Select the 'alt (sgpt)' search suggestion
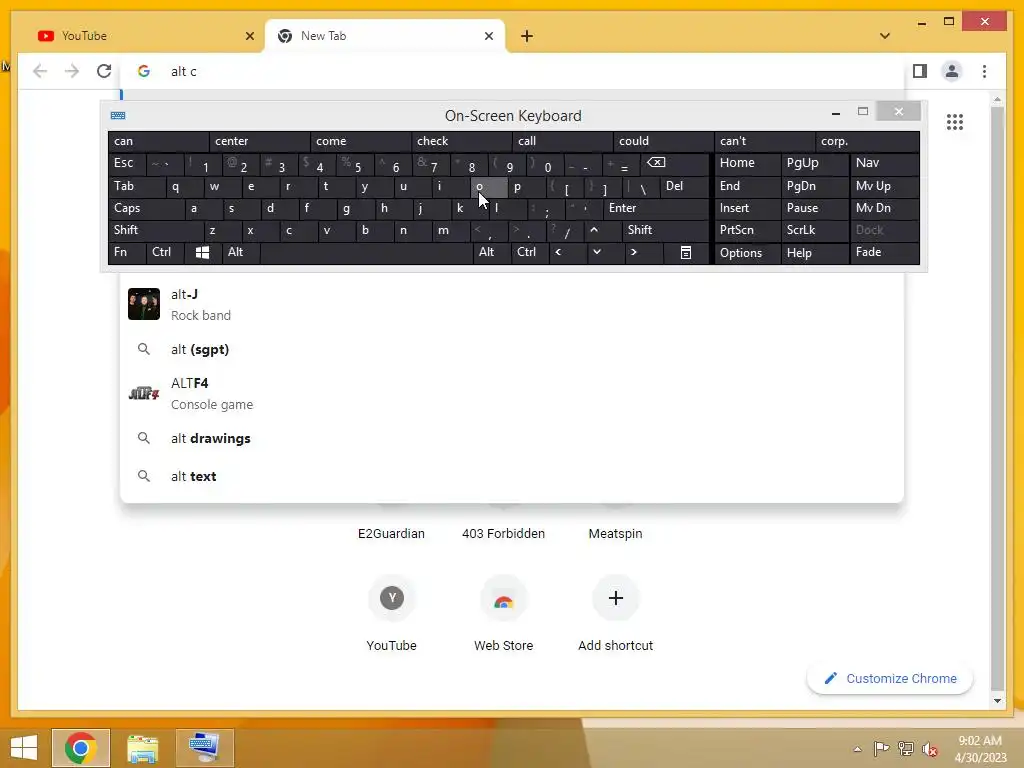 pyautogui.click(x=512, y=349)
